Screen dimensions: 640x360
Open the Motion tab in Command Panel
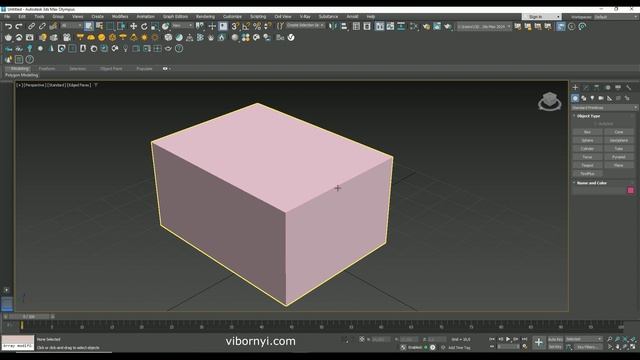[x=607, y=87]
